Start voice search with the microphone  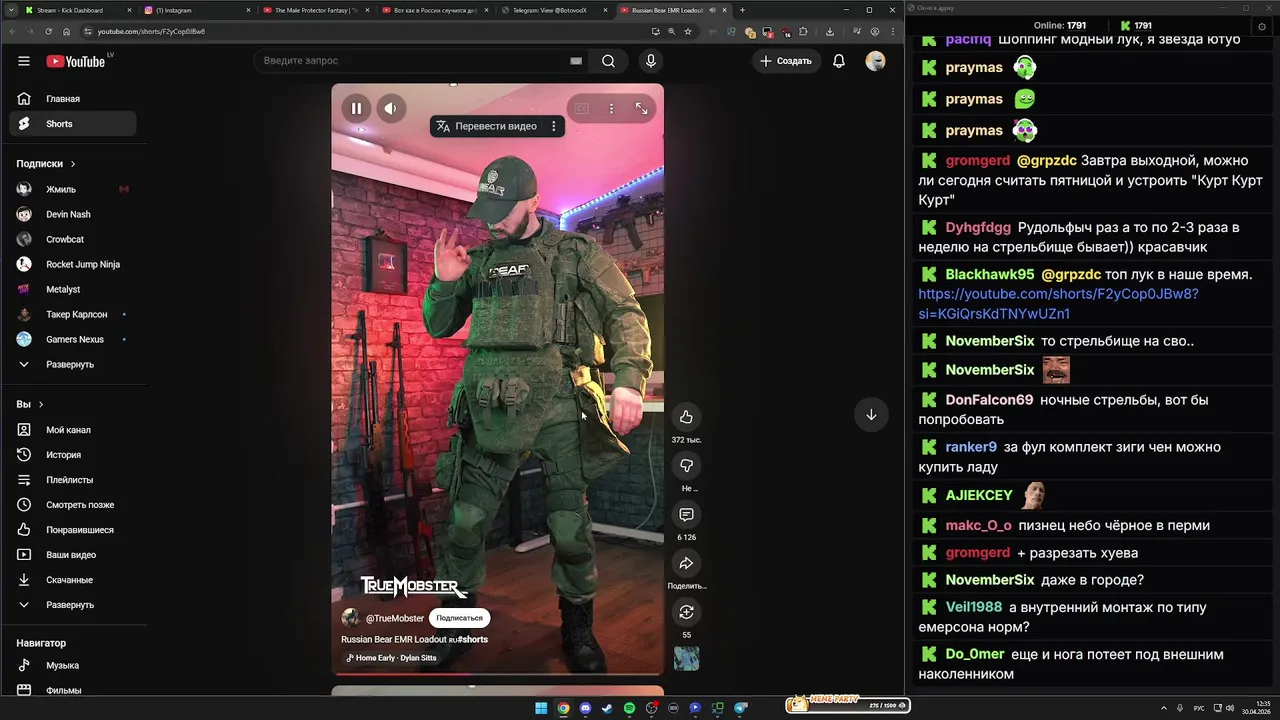pos(651,61)
